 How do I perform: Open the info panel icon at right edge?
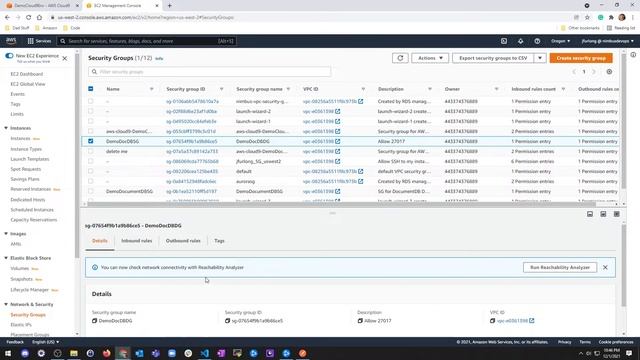pyautogui.click(x=633, y=55)
